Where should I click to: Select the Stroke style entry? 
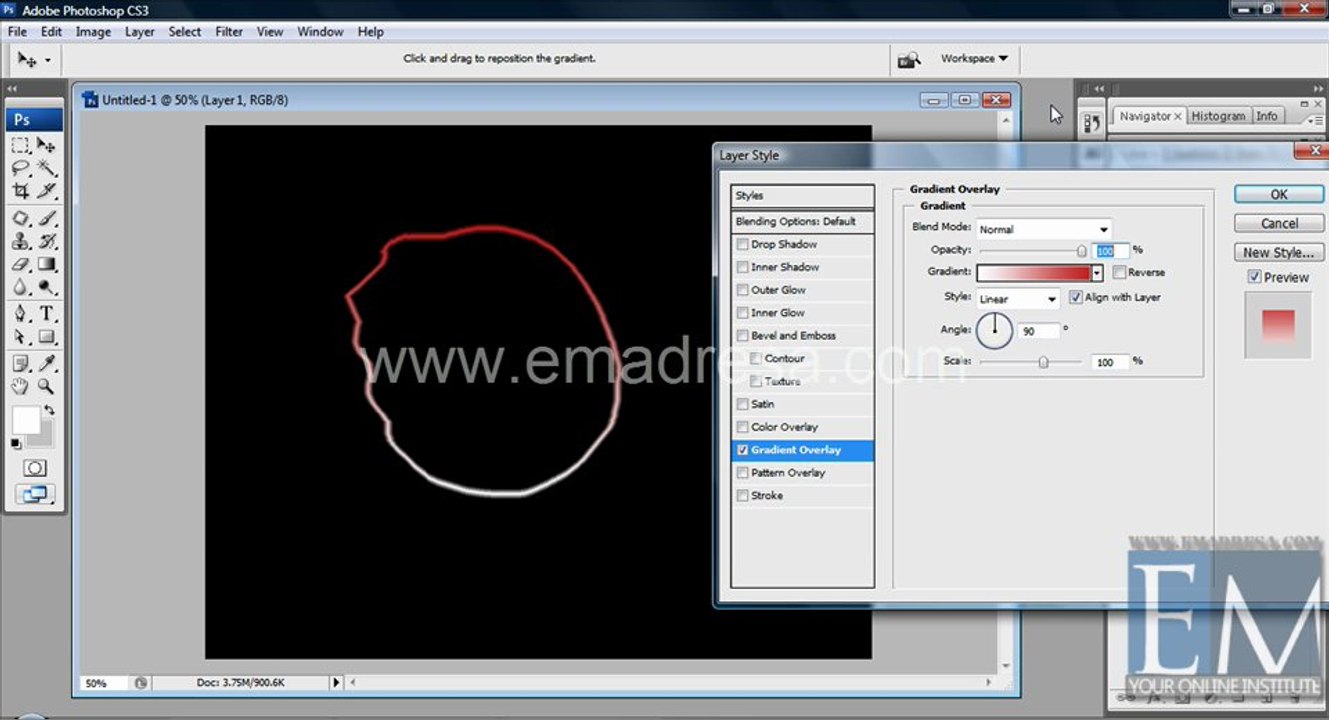pyautogui.click(x=803, y=496)
